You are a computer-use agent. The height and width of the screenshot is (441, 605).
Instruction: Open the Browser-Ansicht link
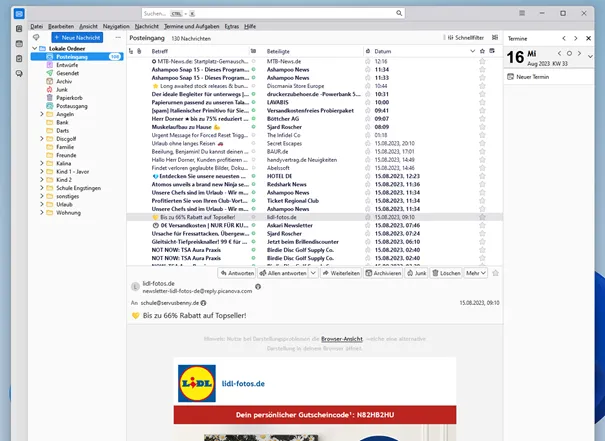click(x=342, y=339)
